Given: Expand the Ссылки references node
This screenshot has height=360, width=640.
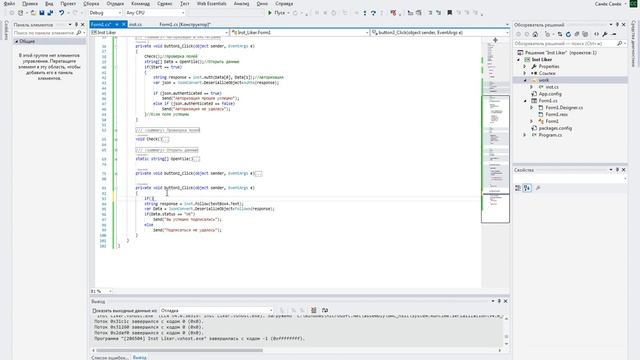Looking at the screenshot, I should click(x=525, y=73).
